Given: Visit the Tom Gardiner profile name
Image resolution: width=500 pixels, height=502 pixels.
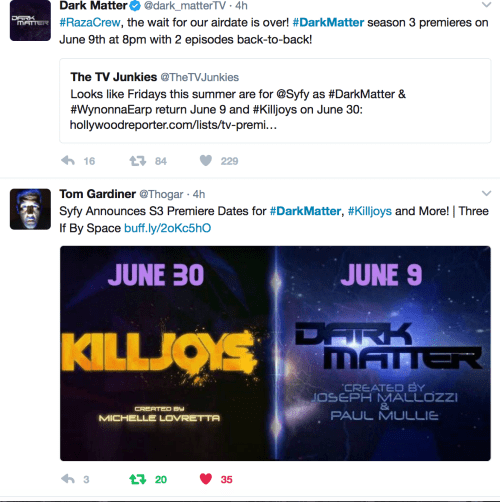Looking at the screenshot, I should 97,194.
